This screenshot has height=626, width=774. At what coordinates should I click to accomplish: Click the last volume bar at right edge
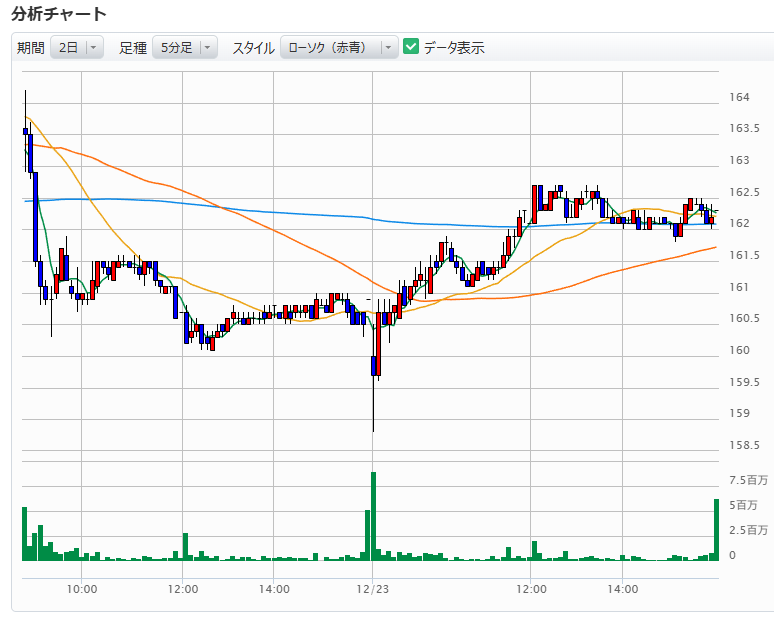tap(716, 529)
